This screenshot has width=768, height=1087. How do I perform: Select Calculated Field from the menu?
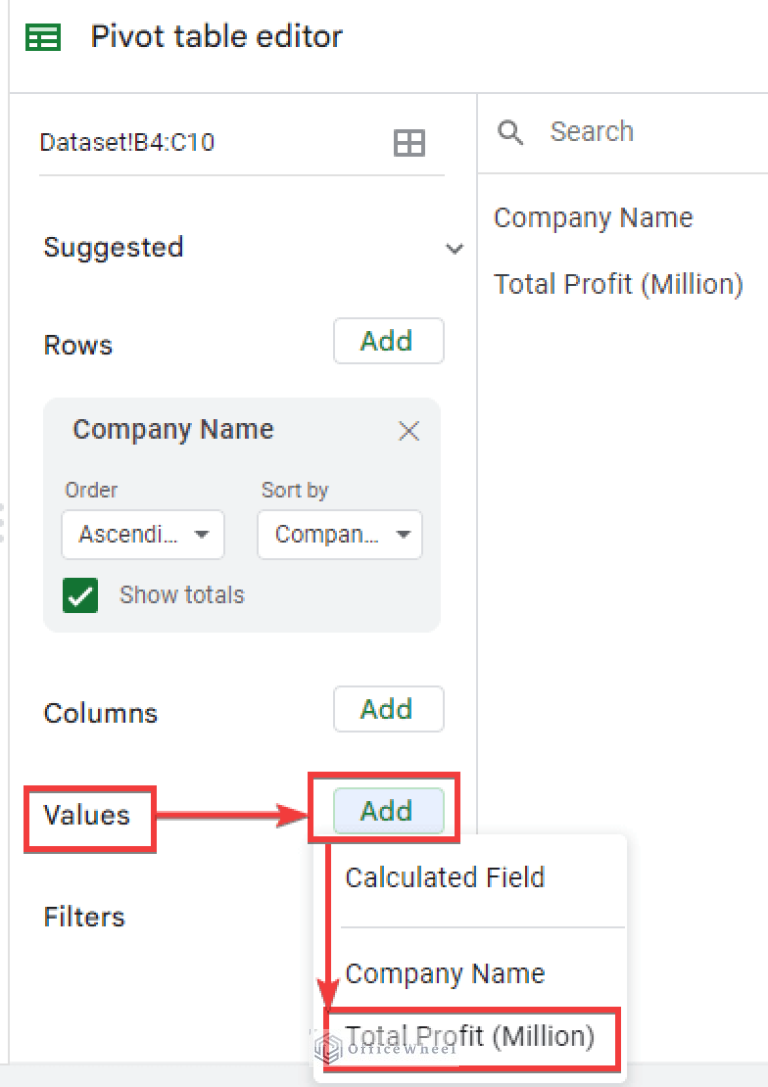click(444, 877)
